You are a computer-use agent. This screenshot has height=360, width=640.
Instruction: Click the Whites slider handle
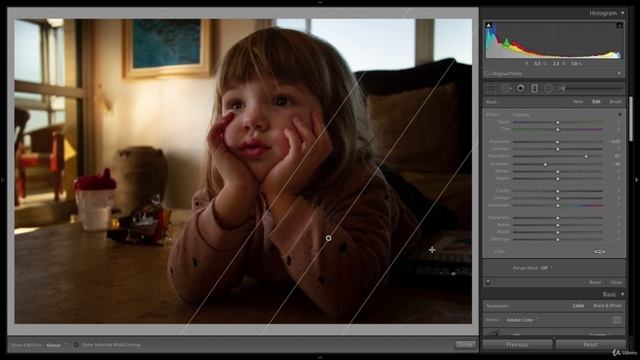pos(558,171)
